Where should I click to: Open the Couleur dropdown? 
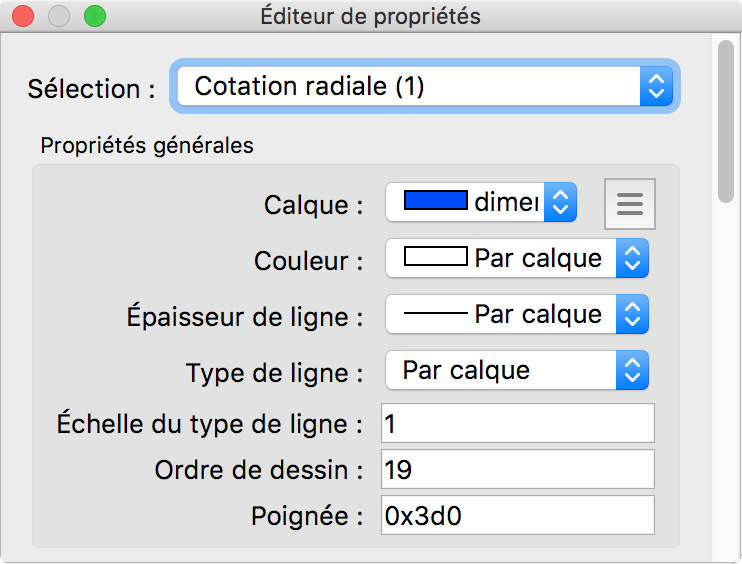[517, 259]
